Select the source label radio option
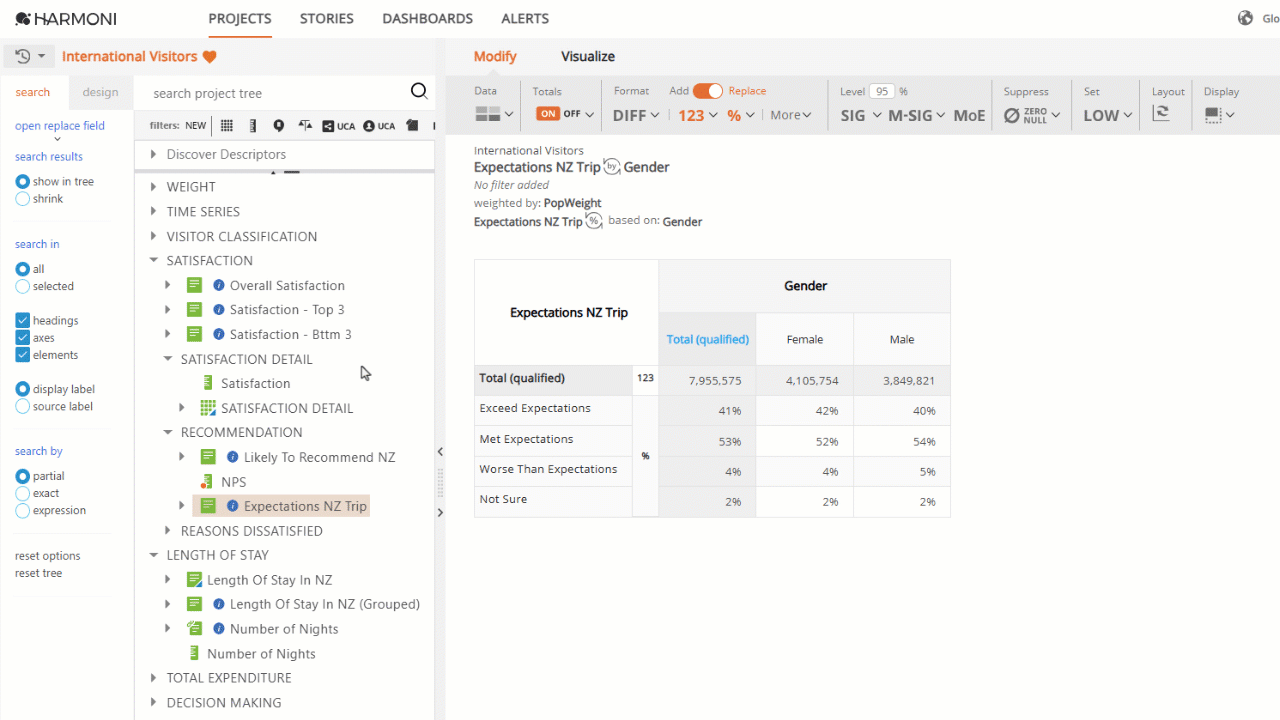This screenshot has width=1280, height=720. (x=23, y=407)
